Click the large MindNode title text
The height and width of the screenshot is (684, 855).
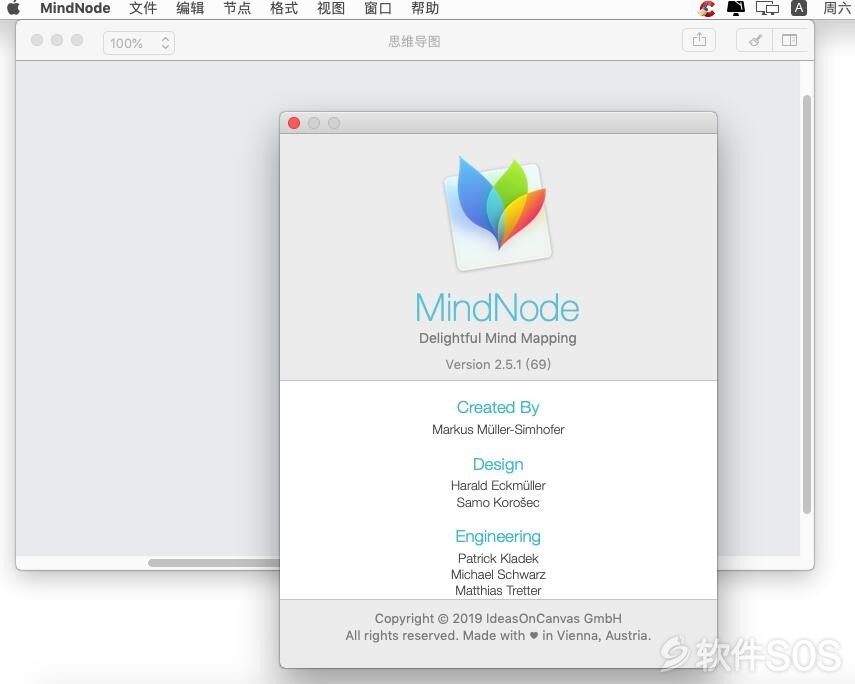pos(497,308)
